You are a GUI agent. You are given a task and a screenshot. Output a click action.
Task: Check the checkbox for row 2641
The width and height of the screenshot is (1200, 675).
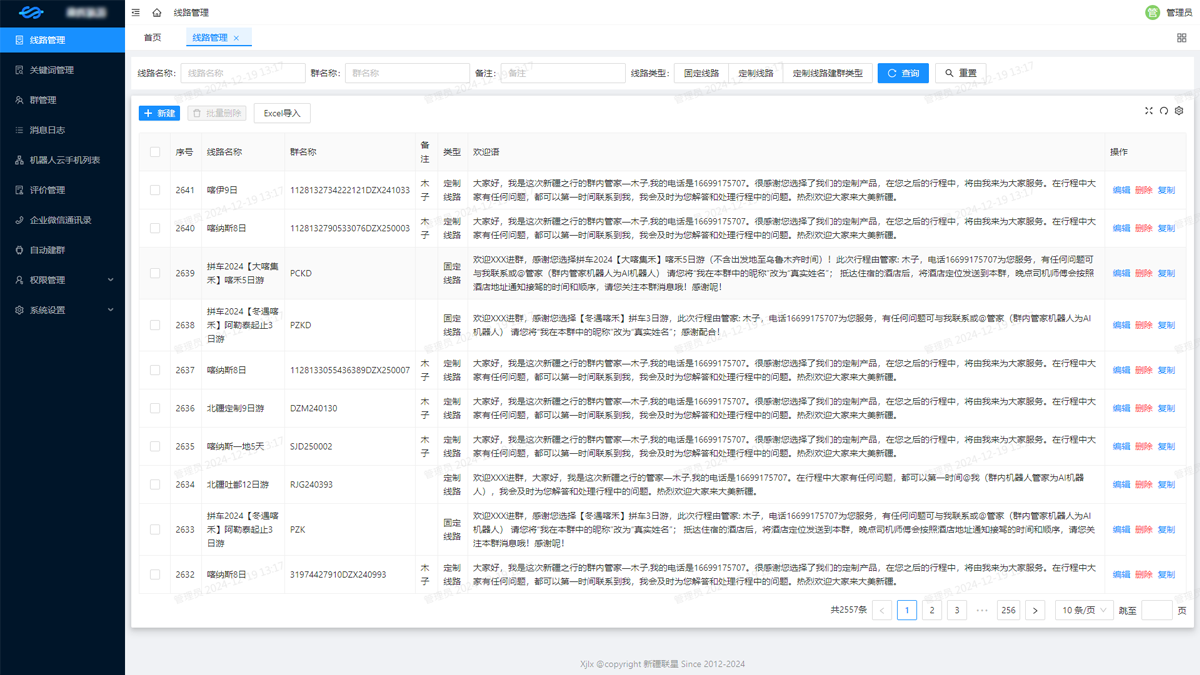pos(154,190)
